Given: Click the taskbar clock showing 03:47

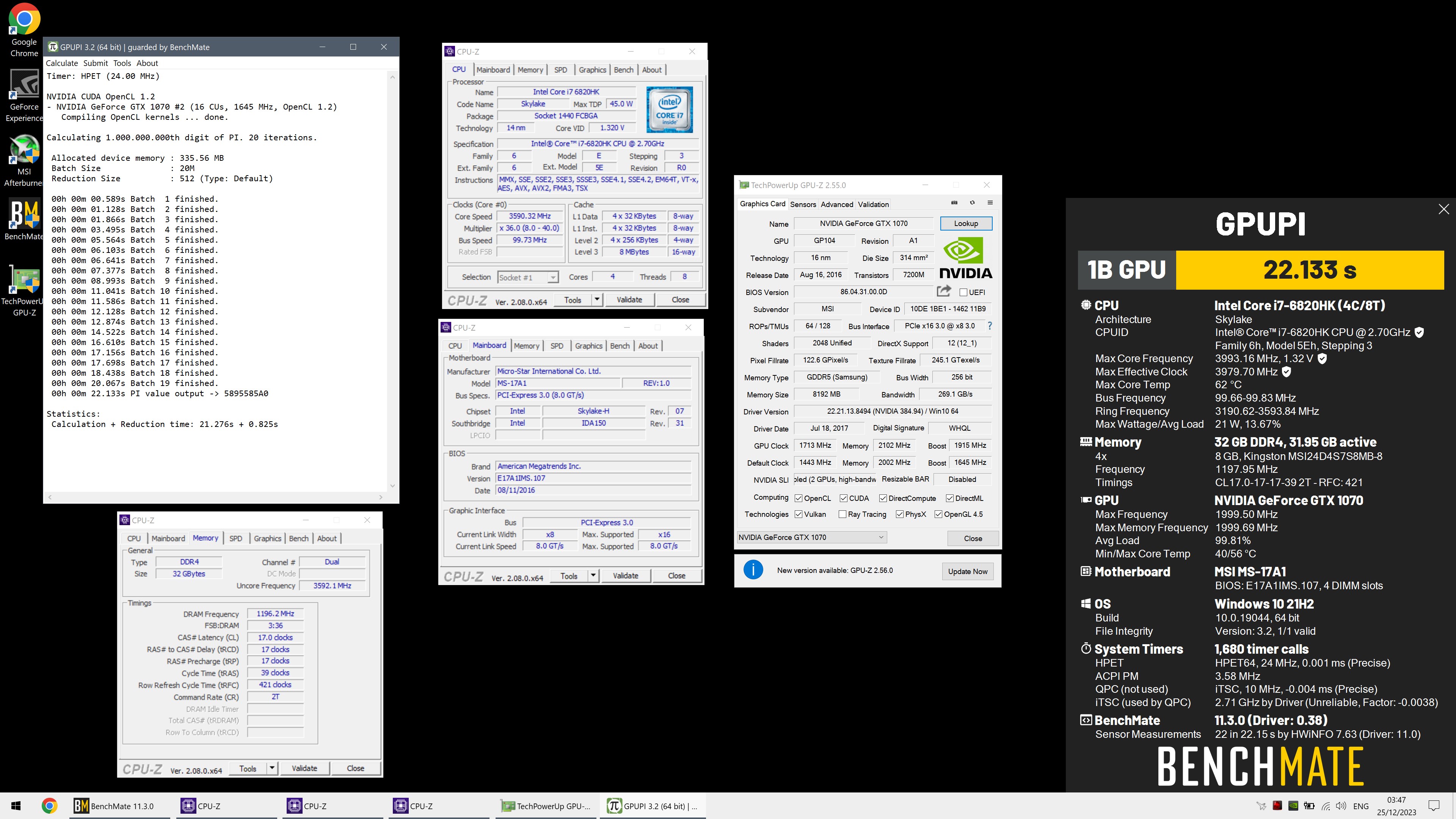Looking at the screenshot, I should pos(1396,806).
